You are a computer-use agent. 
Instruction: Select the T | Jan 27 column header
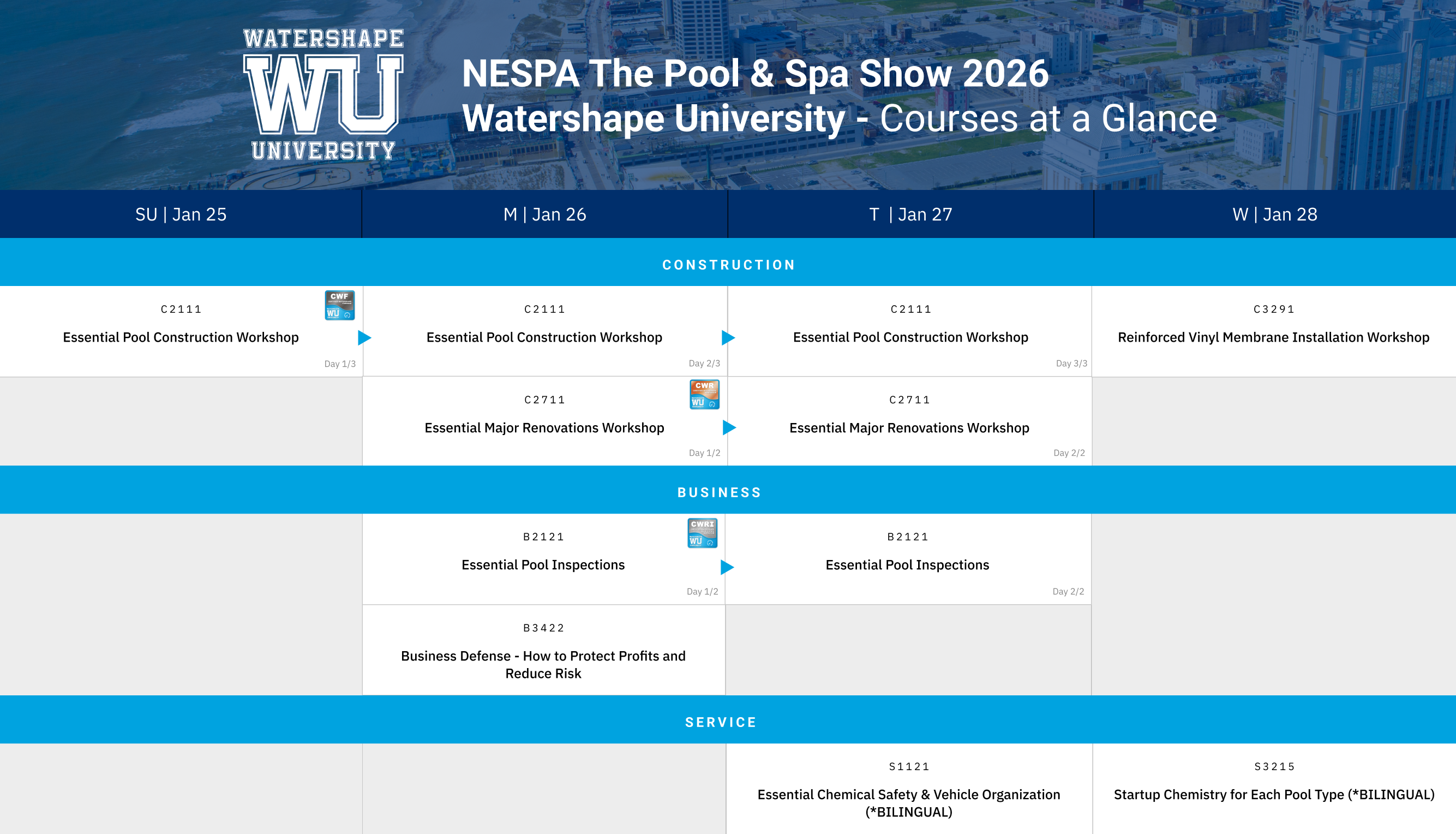click(x=910, y=214)
